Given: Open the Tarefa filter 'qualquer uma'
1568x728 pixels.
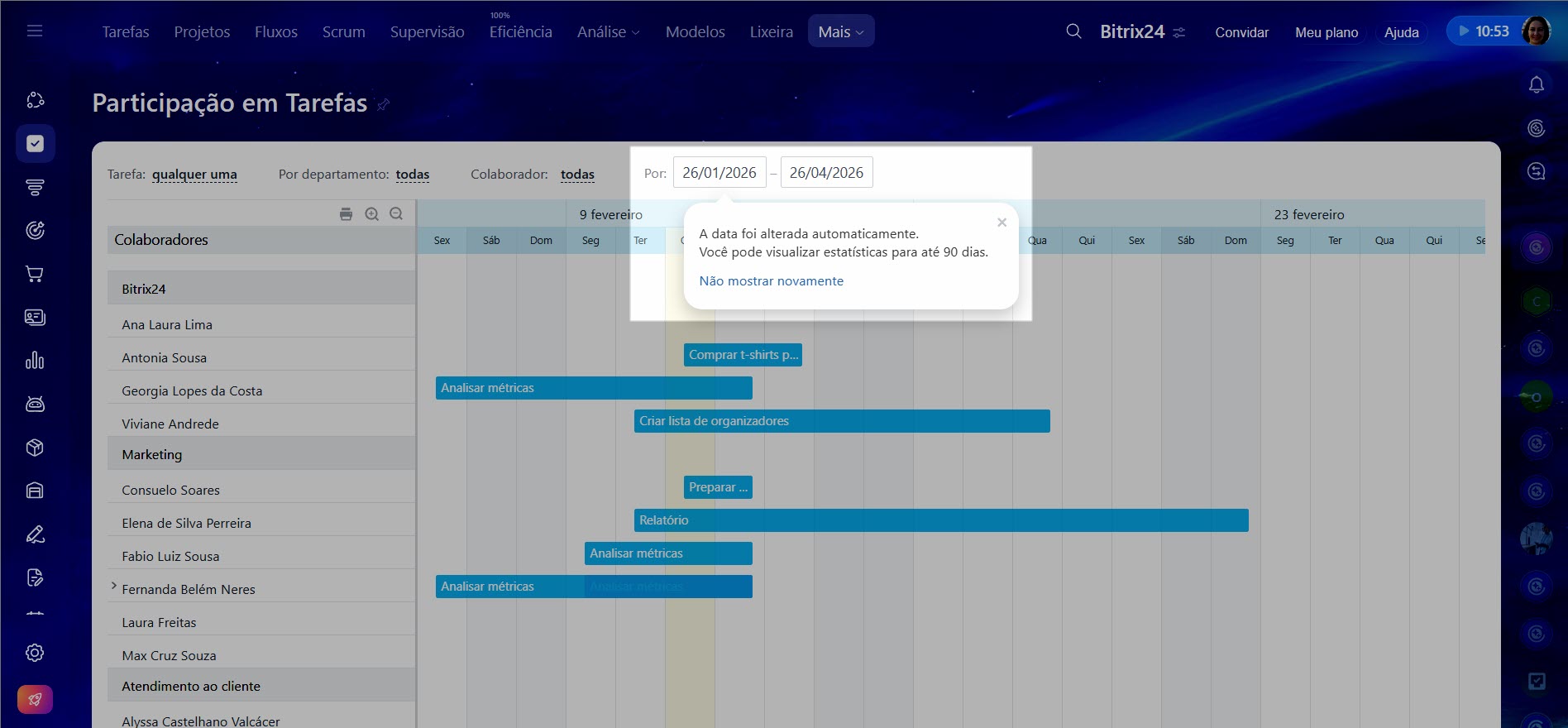Looking at the screenshot, I should point(194,175).
